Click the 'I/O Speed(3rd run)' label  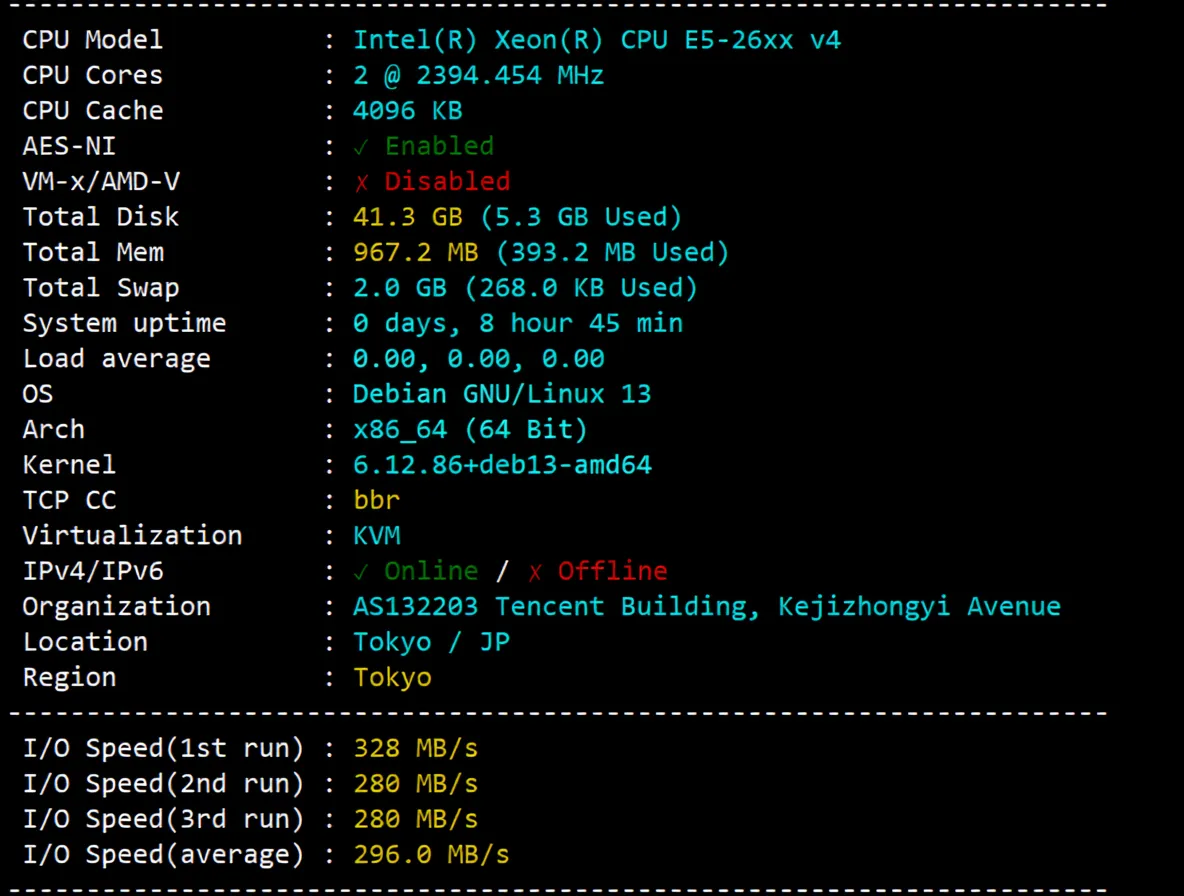tap(163, 820)
